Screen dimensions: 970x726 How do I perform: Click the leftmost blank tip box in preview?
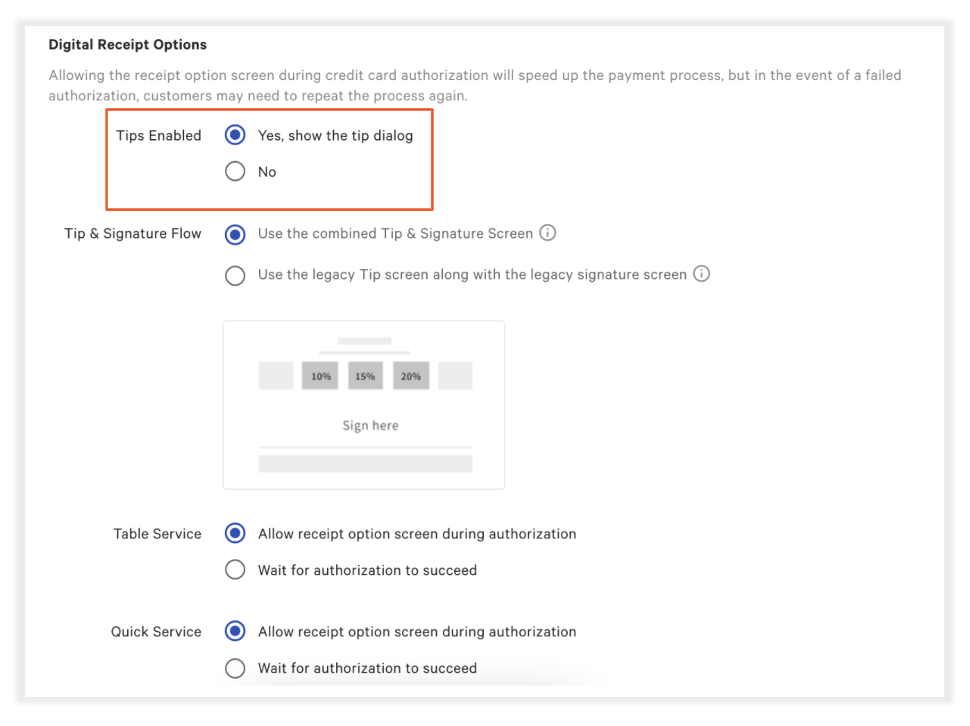click(x=276, y=375)
